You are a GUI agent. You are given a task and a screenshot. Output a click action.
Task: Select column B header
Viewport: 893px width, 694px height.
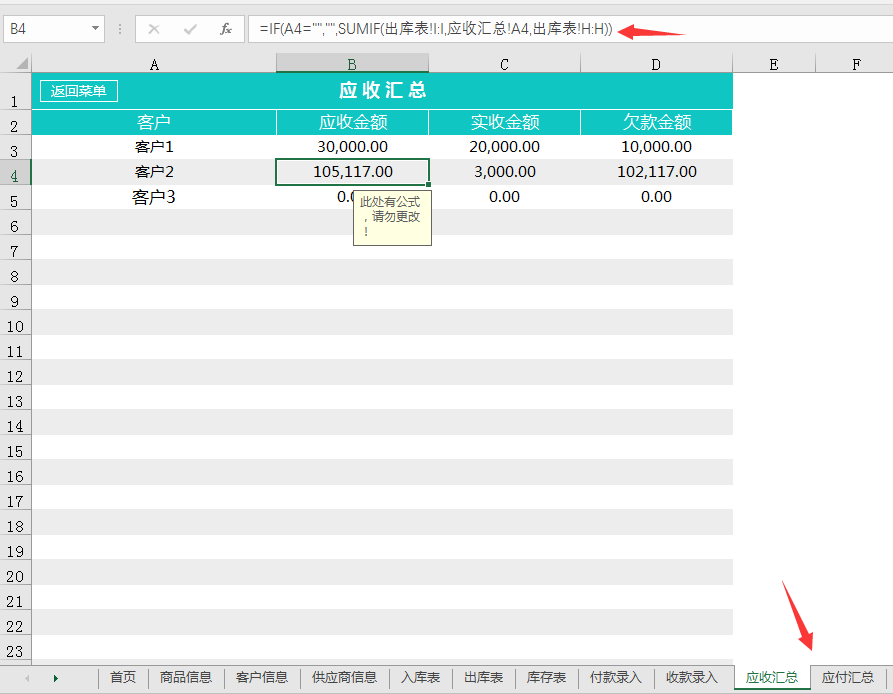click(352, 64)
